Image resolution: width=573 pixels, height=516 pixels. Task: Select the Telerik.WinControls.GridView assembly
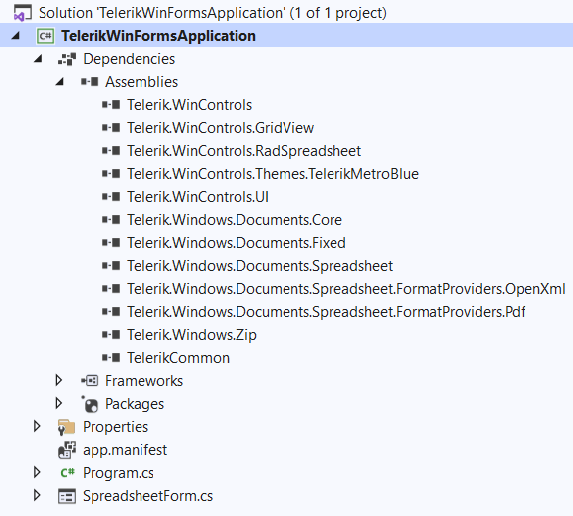220,128
